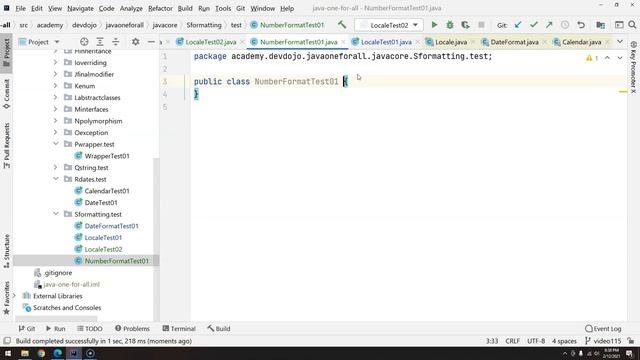This screenshot has width=640, height=360.
Task: Open the Favorites side tool window
Action: 7,298
